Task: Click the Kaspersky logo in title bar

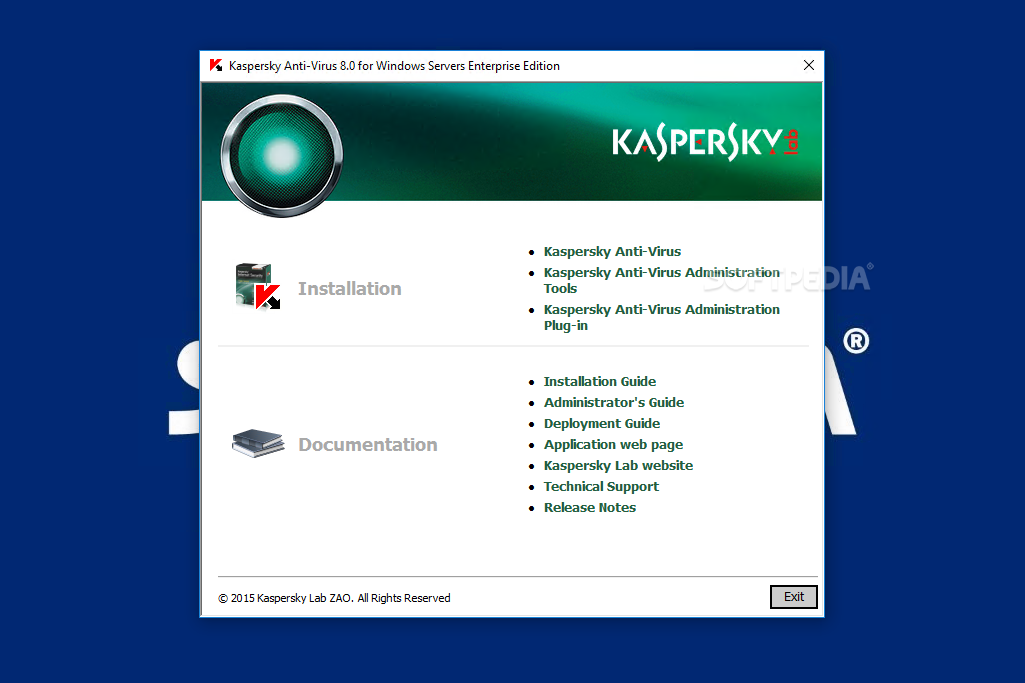Action: [x=216, y=65]
